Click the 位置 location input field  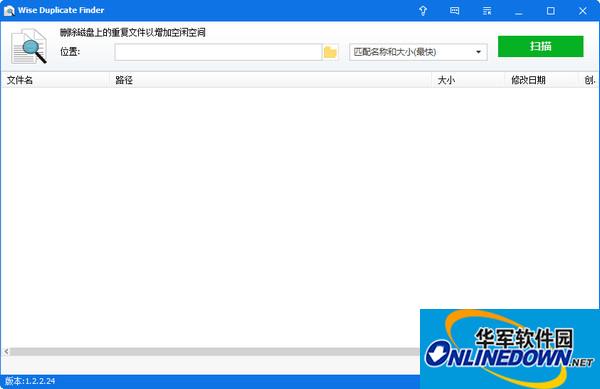coord(218,52)
